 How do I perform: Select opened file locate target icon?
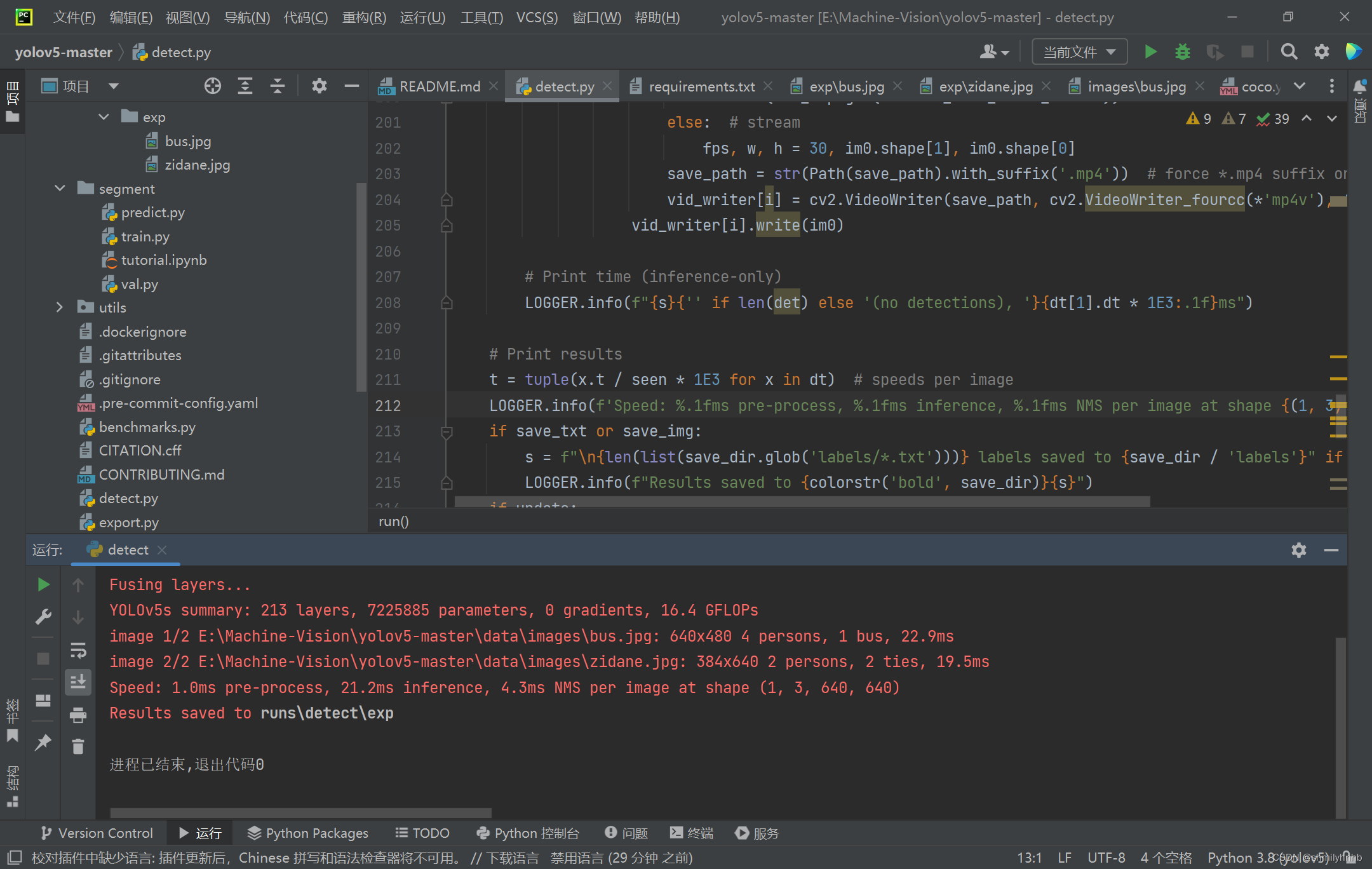point(213,86)
